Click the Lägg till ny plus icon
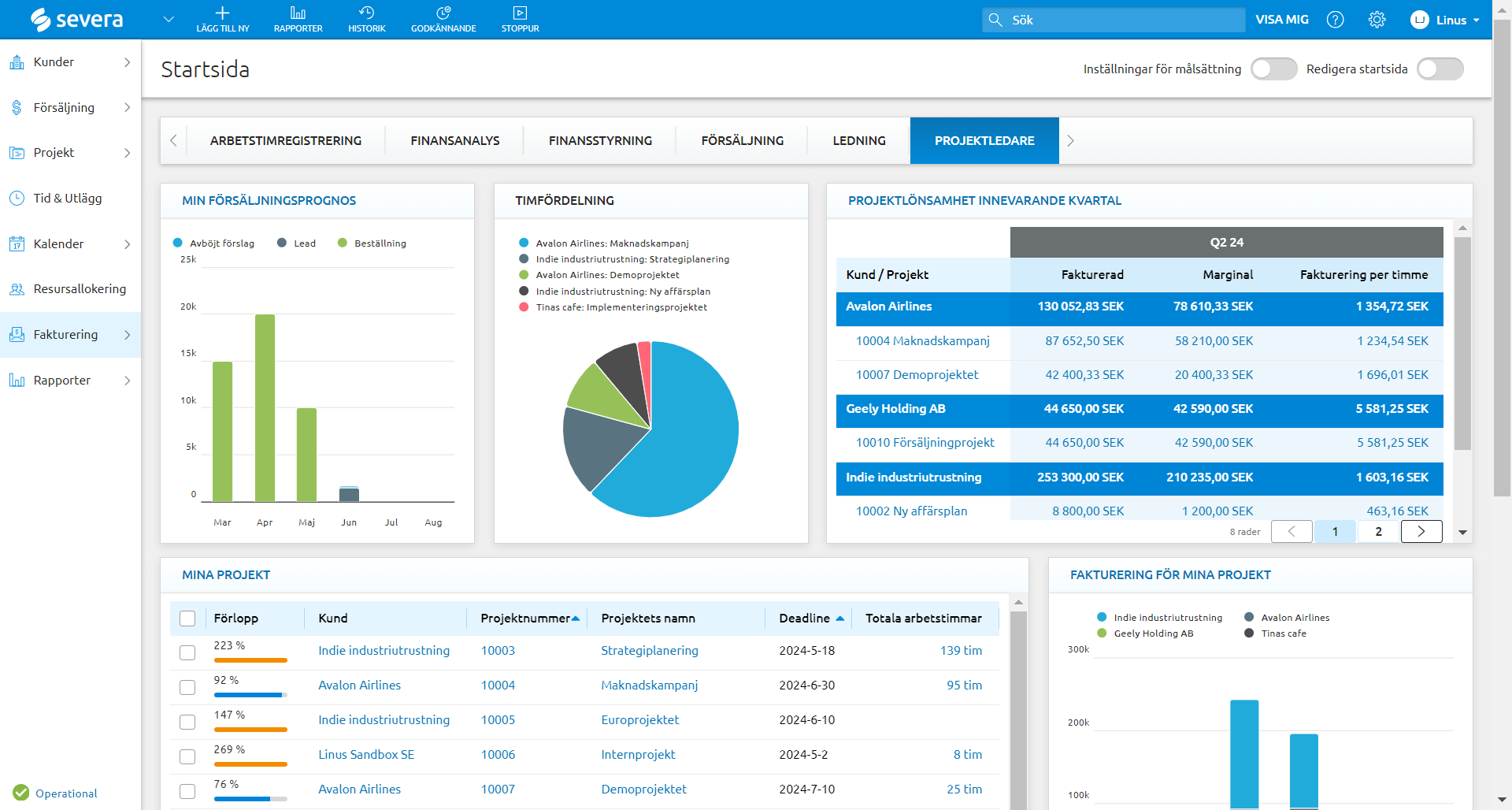Image resolution: width=1512 pixels, height=810 pixels. click(222, 13)
